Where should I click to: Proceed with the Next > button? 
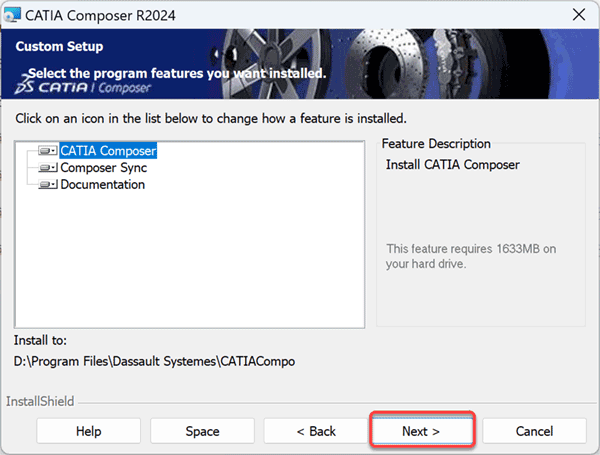coord(422,431)
